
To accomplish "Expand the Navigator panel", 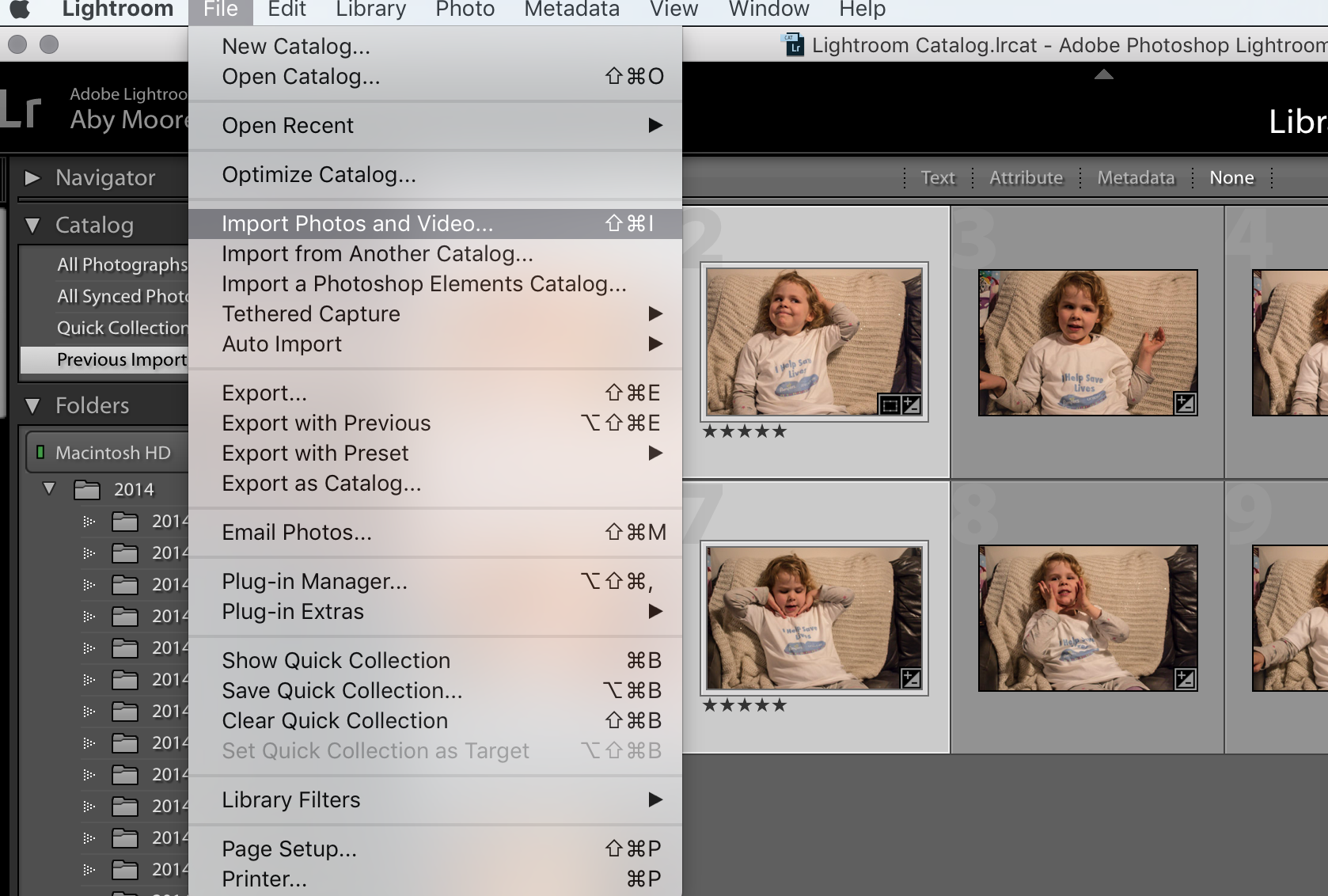I will (x=32, y=178).
